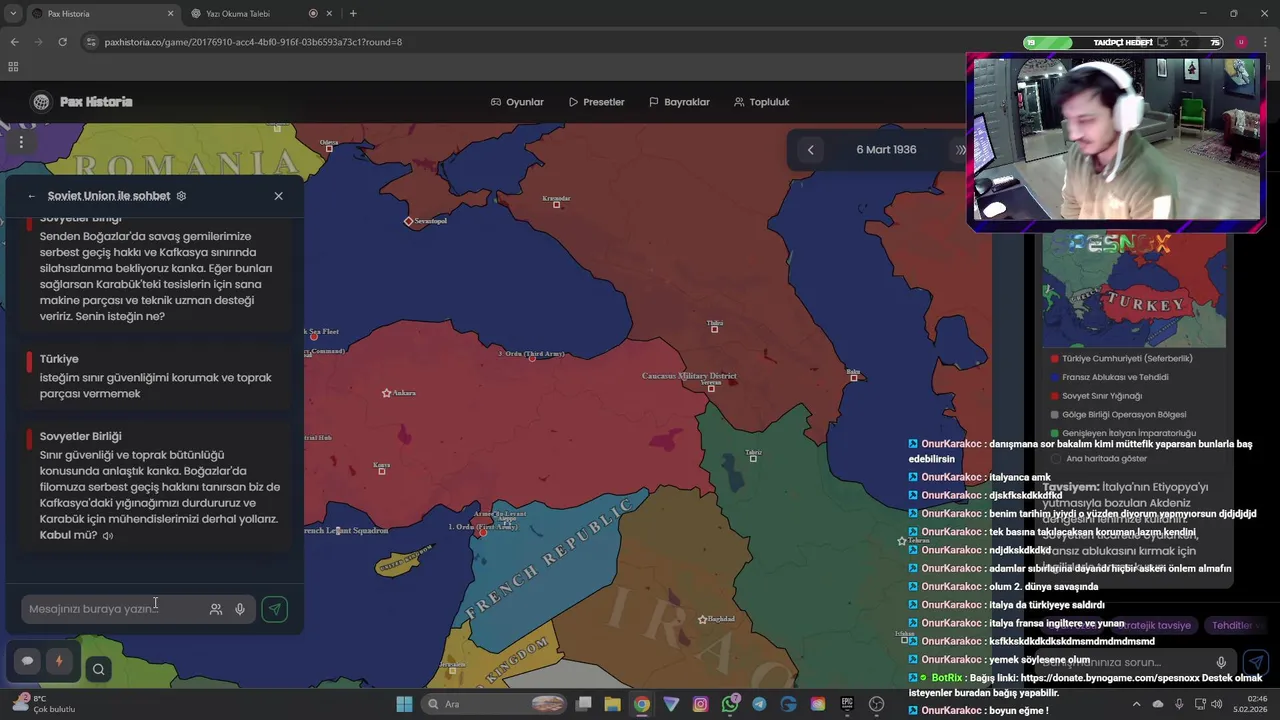Open the lightning actions button

point(59,661)
